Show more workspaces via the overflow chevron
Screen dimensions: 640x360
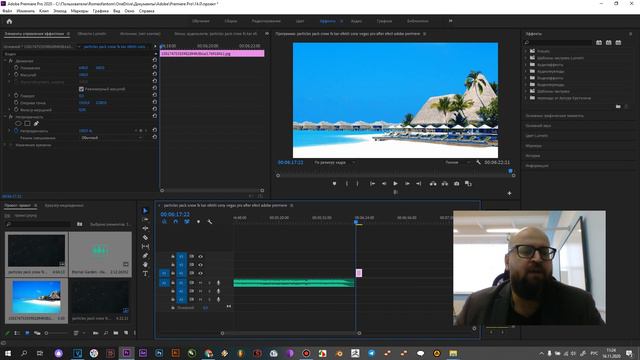tap(451, 21)
